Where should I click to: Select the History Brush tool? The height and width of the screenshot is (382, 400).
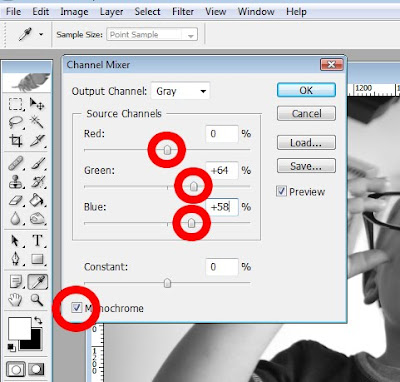(x=38, y=181)
